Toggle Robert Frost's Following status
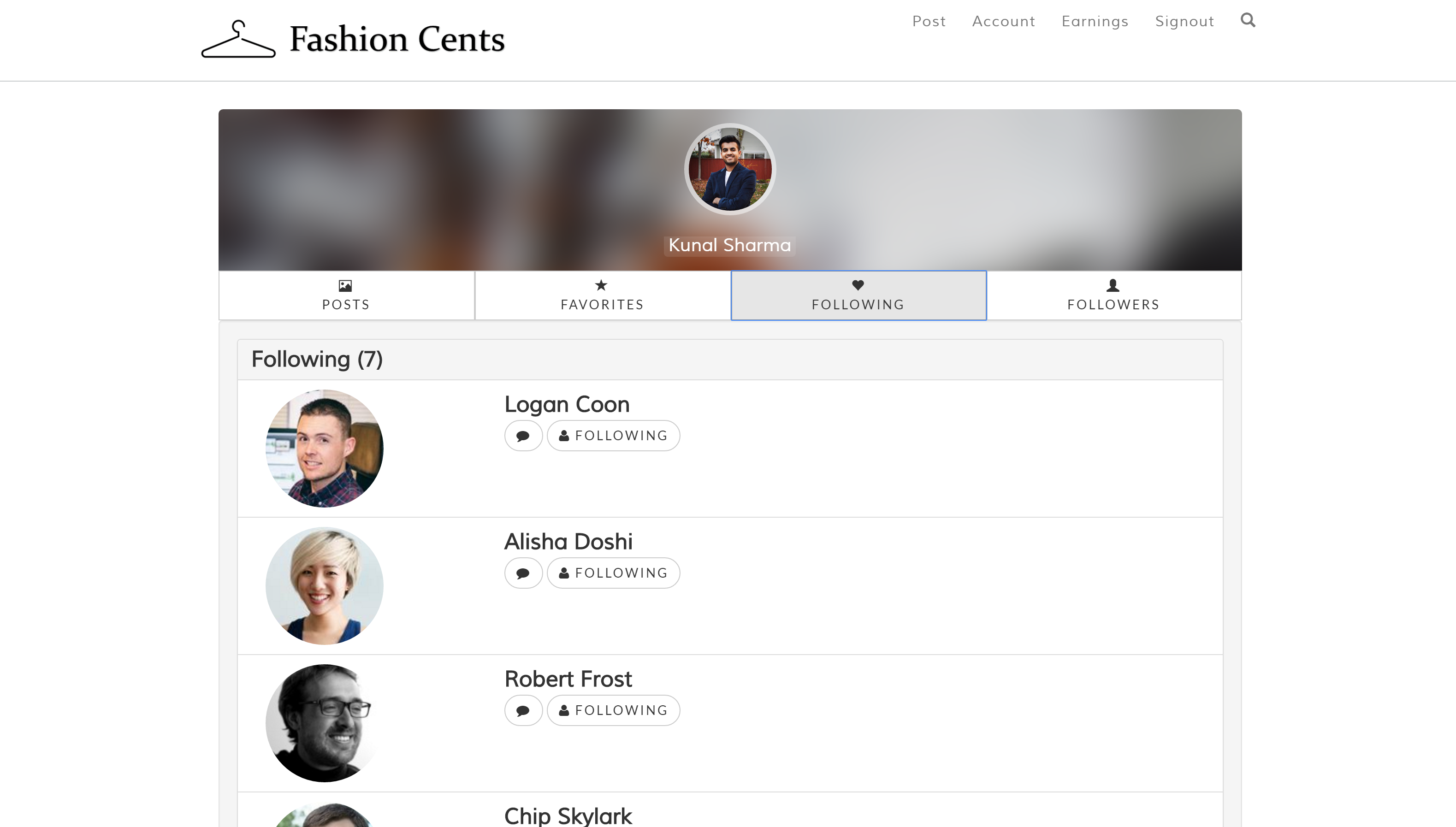 point(613,710)
